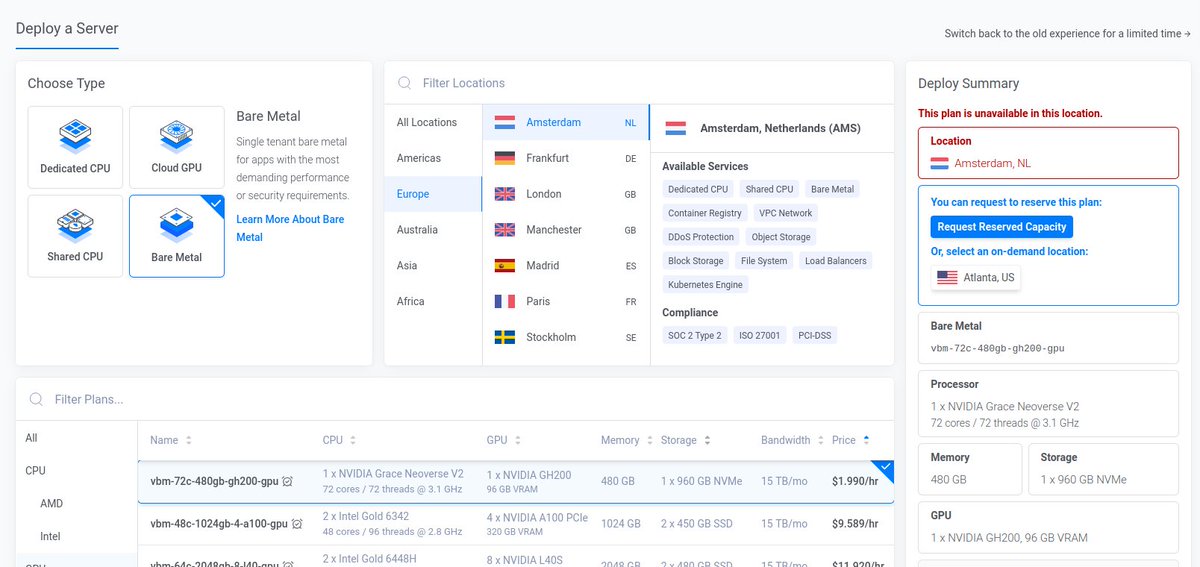The height and width of the screenshot is (567, 1200).
Task: Sort plans by GPU column
Action: (504, 440)
